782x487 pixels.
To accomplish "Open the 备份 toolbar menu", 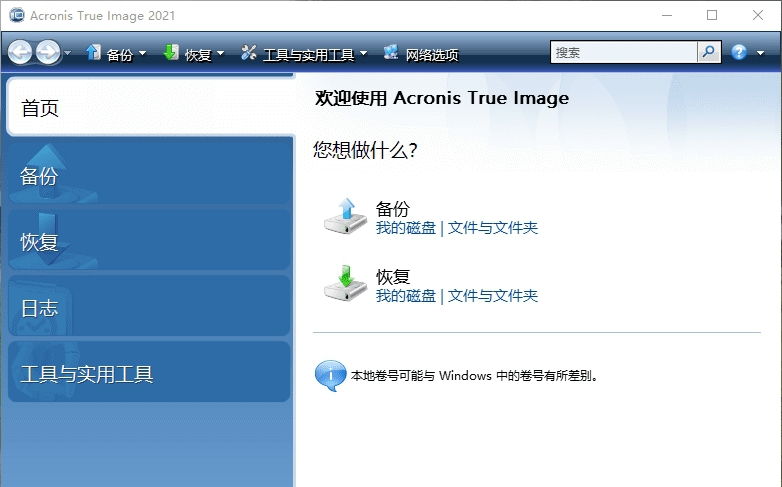I will 120,54.
